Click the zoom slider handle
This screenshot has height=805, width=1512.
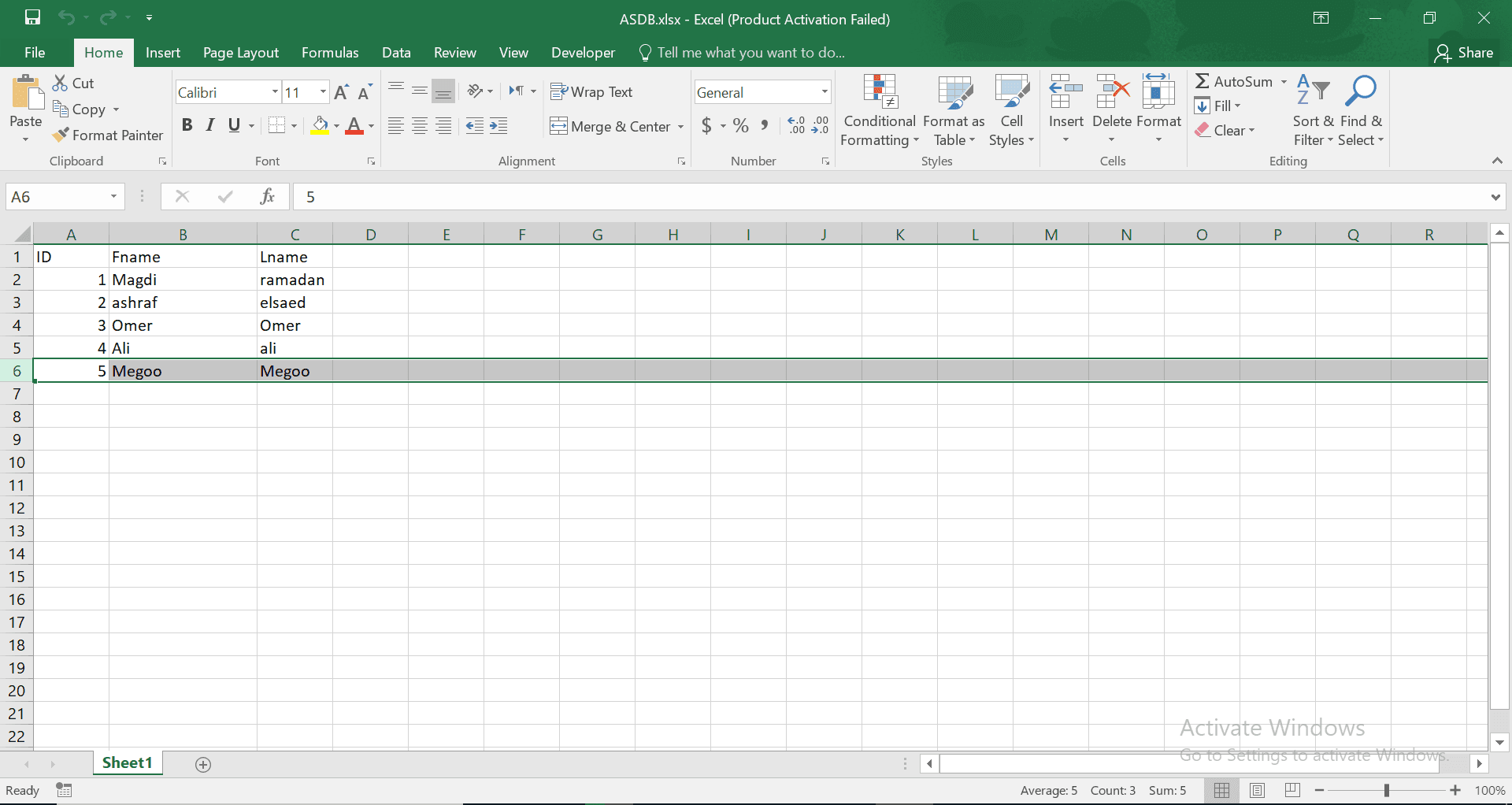[1387, 790]
